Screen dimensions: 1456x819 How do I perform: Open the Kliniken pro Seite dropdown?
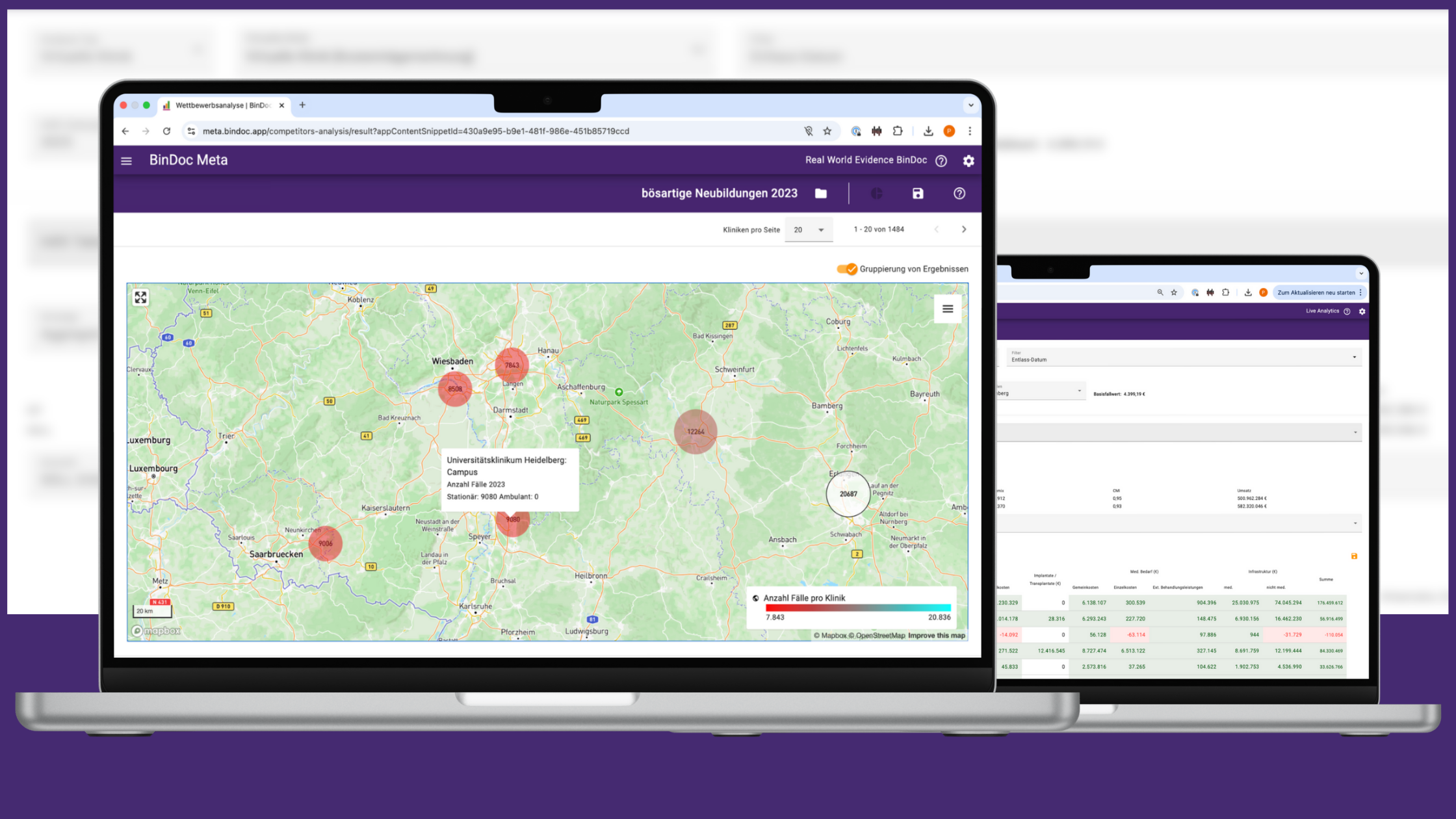(x=809, y=229)
